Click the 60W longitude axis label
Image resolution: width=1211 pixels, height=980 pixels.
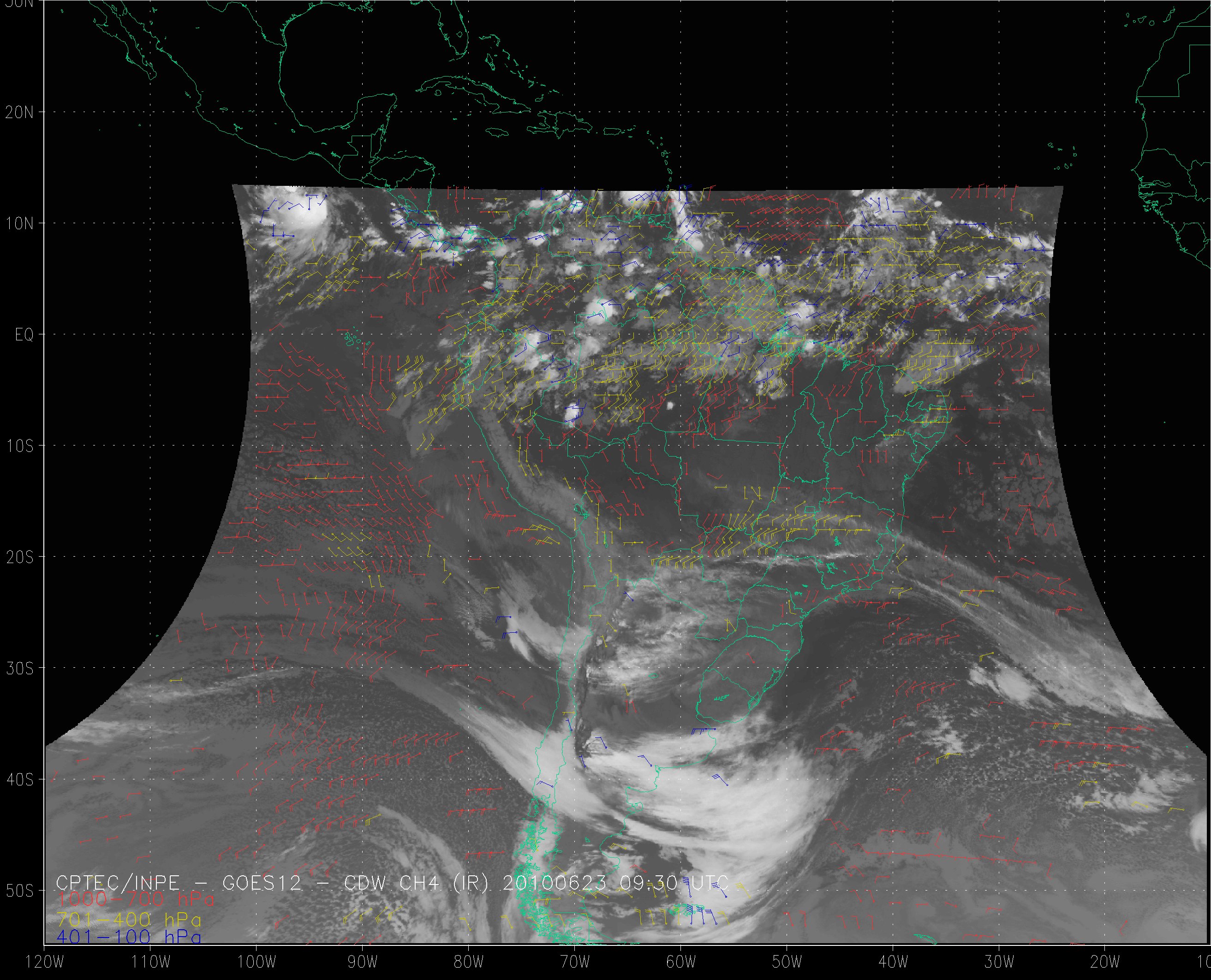(680, 962)
